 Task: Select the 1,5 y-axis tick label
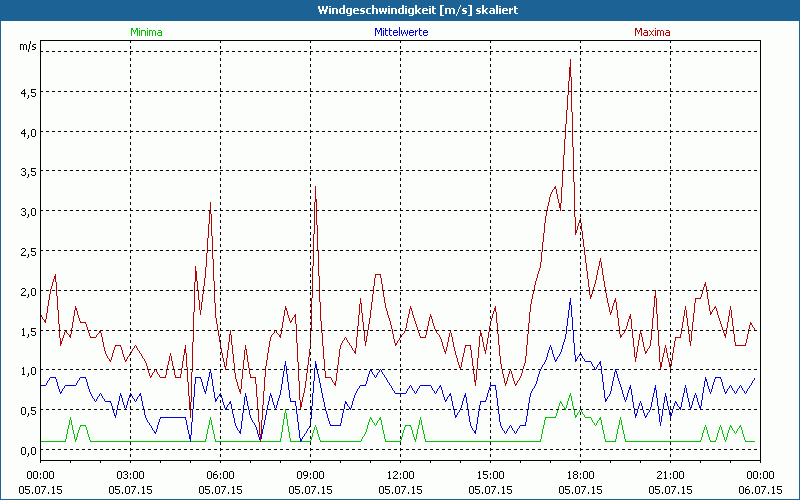(27, 331)
